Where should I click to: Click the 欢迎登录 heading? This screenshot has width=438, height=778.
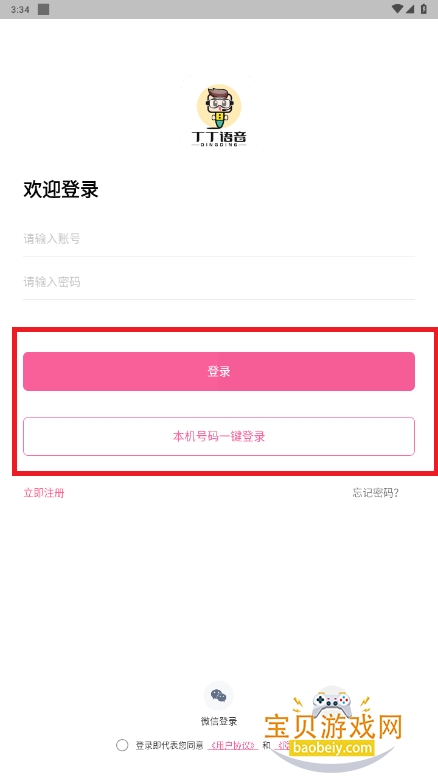pos(61,189)
